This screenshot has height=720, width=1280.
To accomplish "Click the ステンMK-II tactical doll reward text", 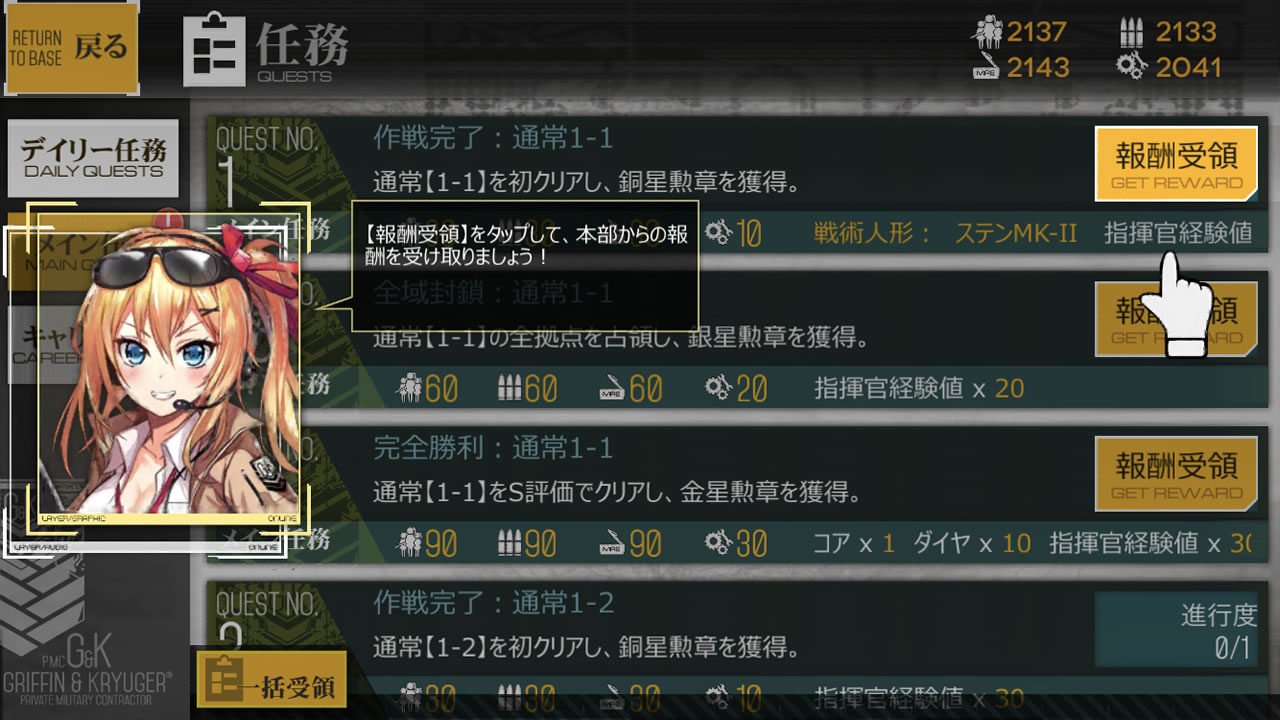I will tap(1016, 233).
